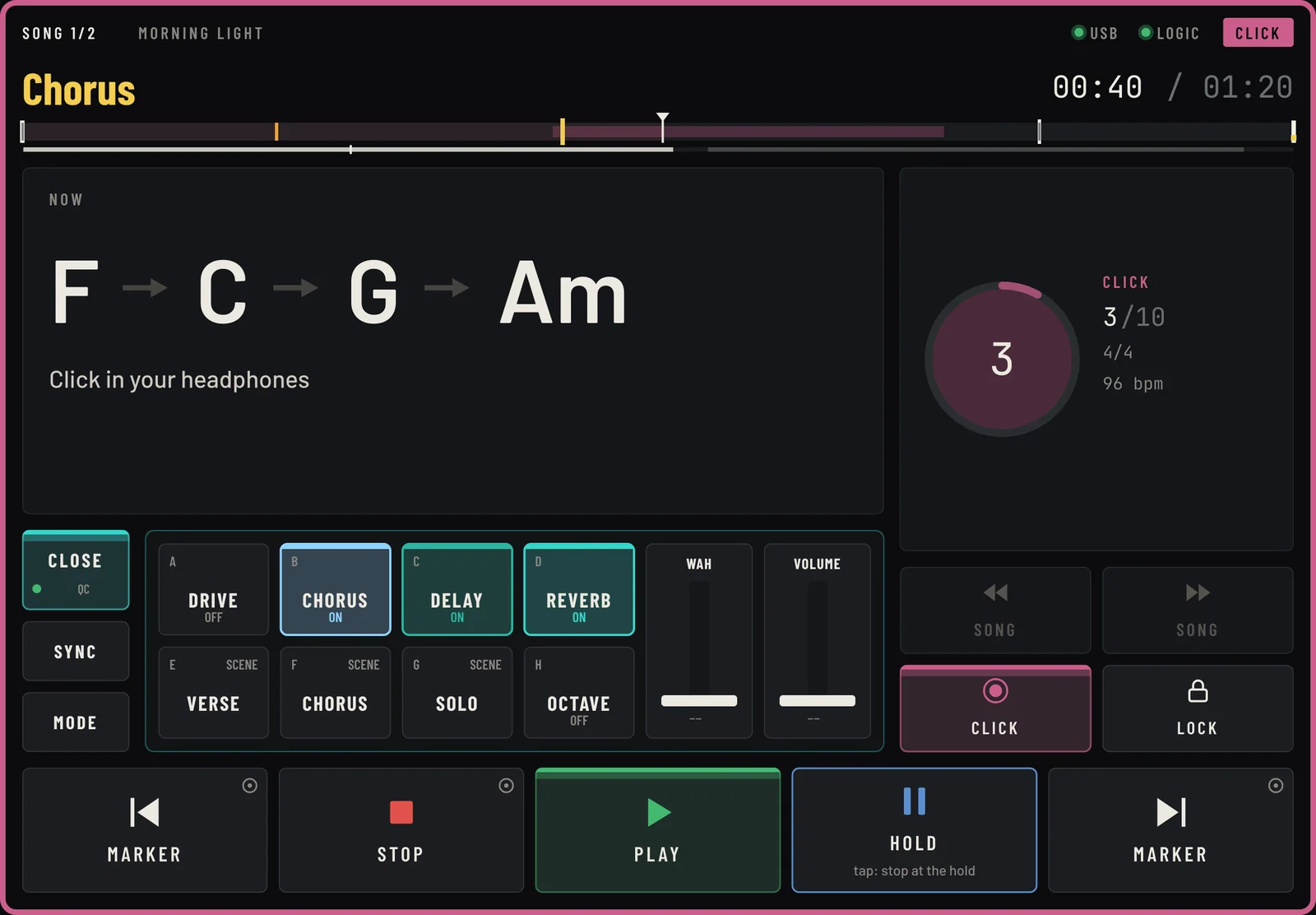Image resolution: width=1316 pixels, height=915 pixels.
Task: Click the playhead marker on the timeline
Action: (663, 127)
